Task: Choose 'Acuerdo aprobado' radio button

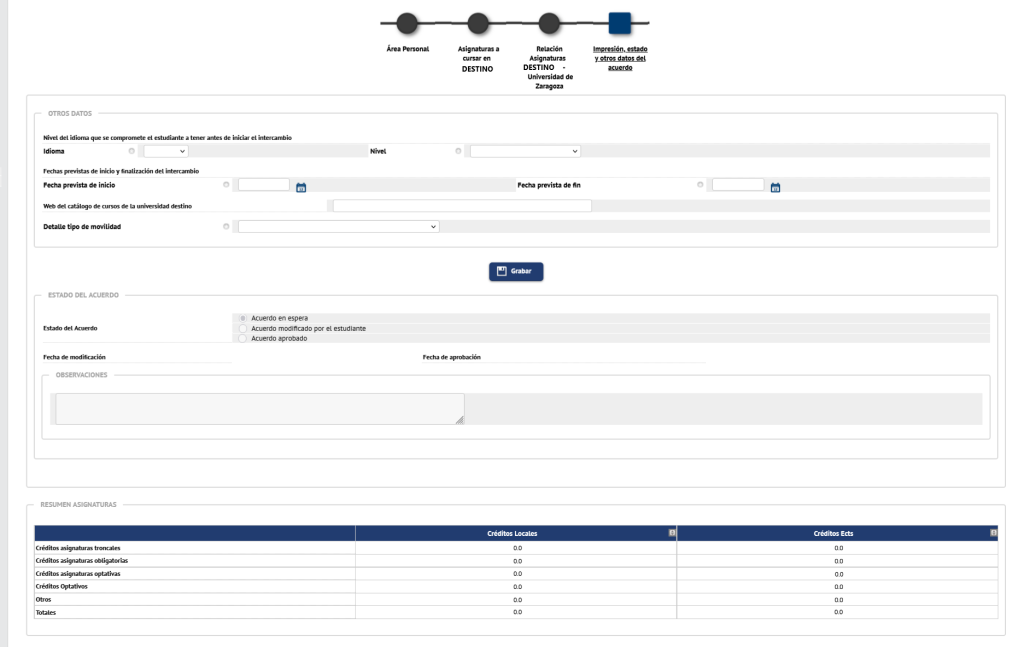Action: [x=243, y=338]
